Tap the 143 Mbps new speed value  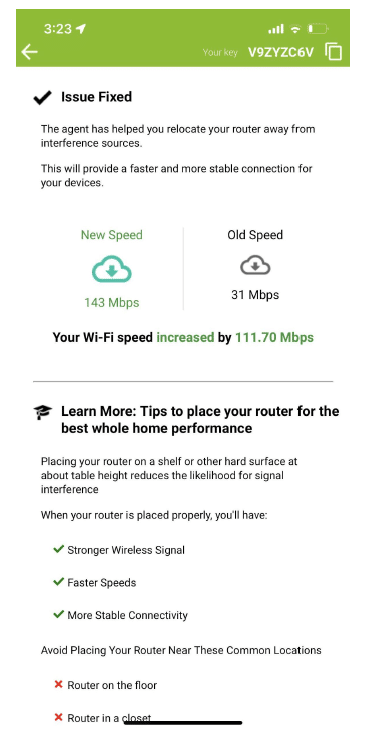(112, 302)
